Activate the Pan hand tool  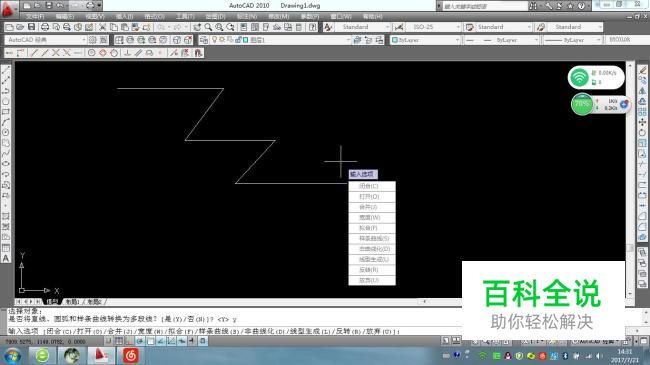click(x=197, y=27)
